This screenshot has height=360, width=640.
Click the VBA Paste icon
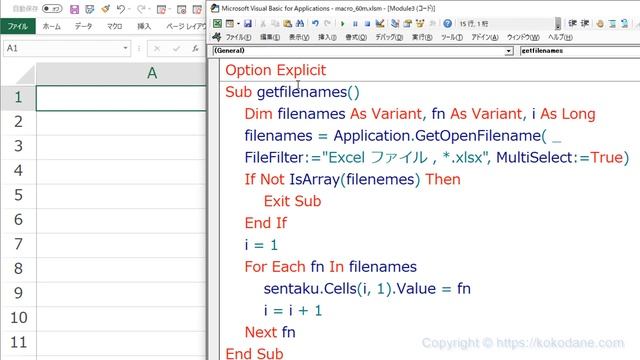[288, 24]
